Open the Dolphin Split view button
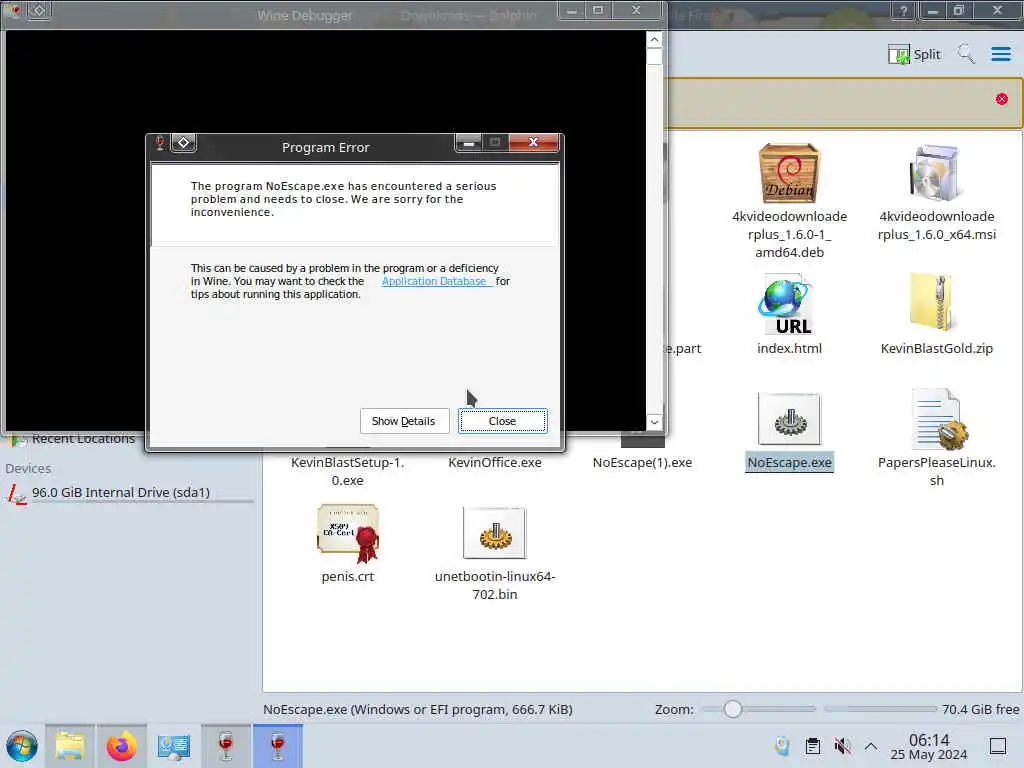1024x768 pixels. tap(914, 54)
